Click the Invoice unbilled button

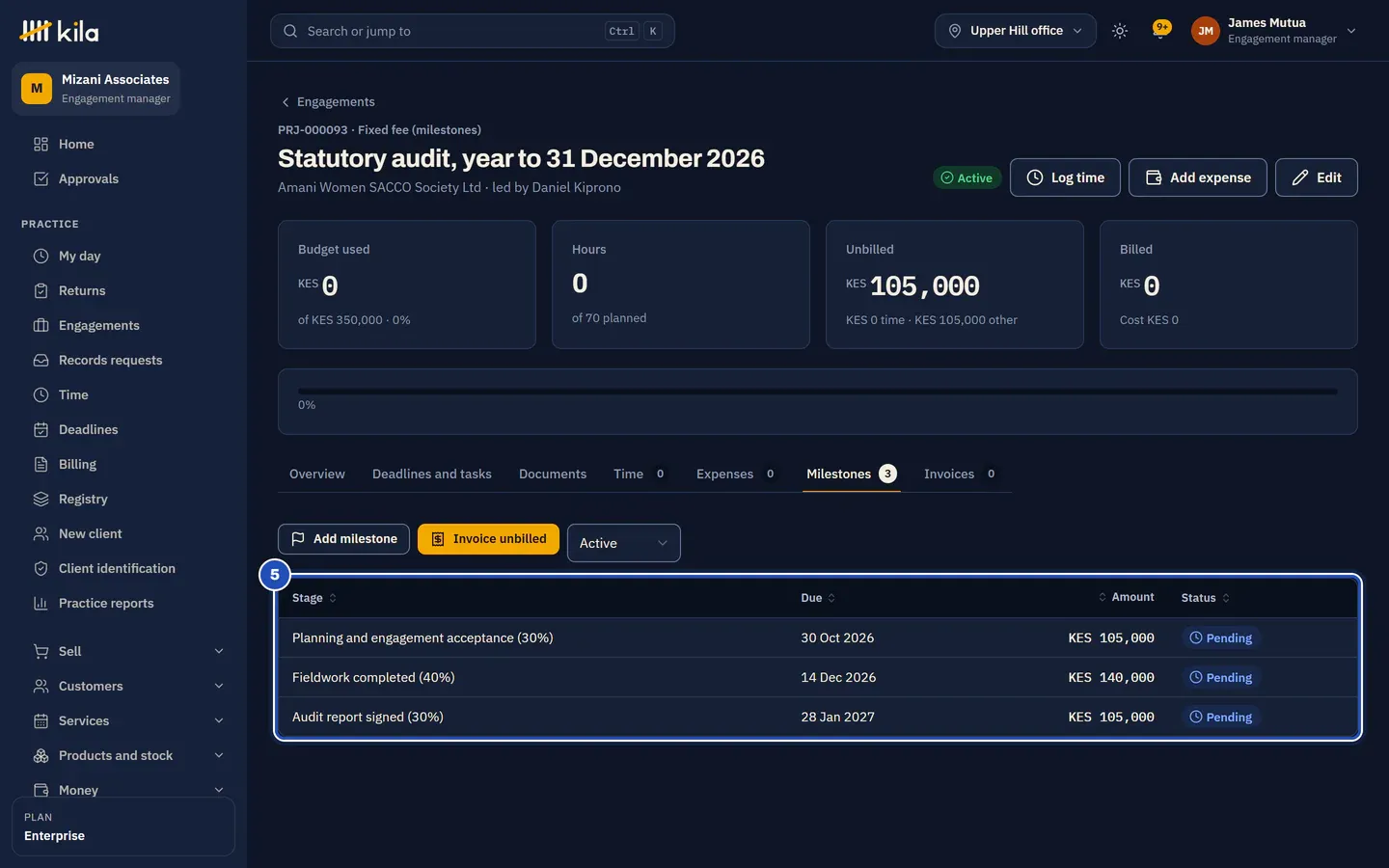[488, 539]
